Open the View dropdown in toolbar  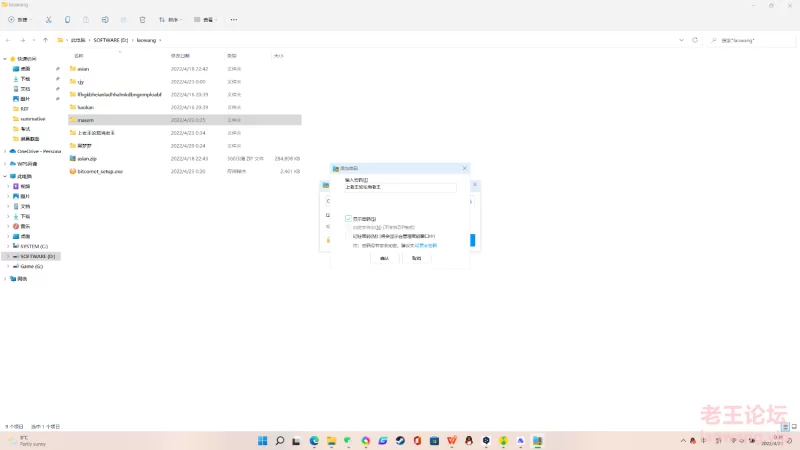coord(207,19)
